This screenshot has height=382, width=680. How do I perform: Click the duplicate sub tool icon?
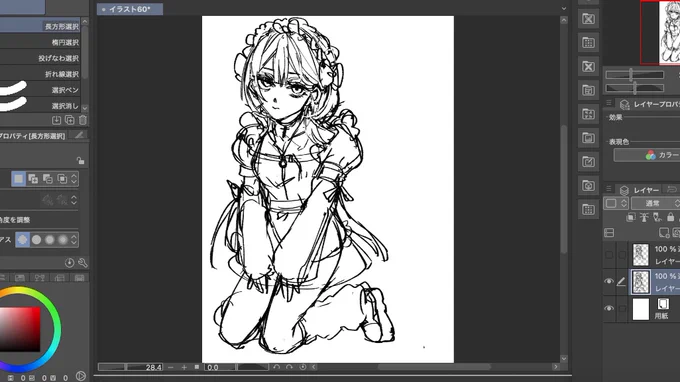tap(69, 120)
